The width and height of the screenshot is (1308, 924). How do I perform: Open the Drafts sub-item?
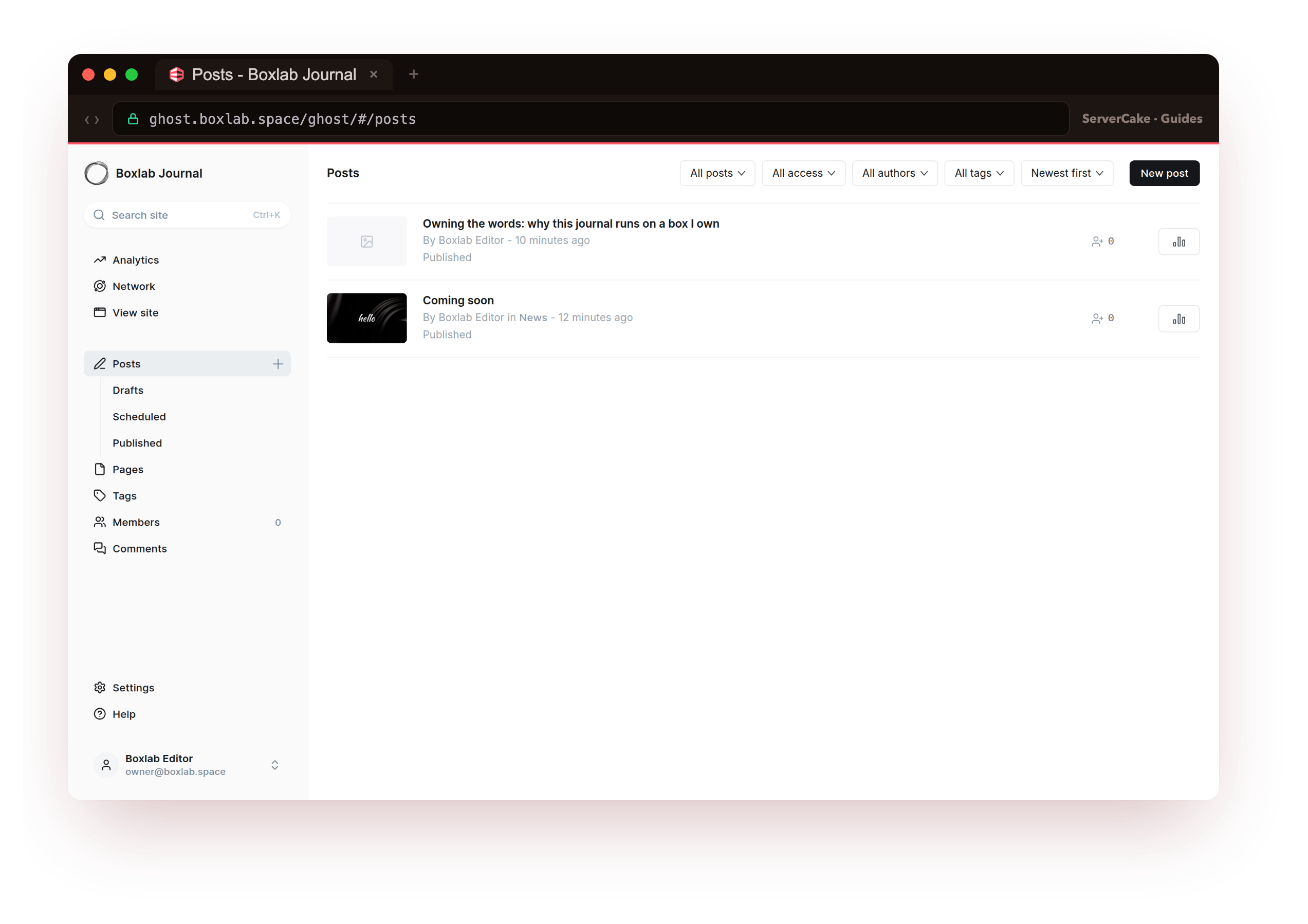[128, 390]
